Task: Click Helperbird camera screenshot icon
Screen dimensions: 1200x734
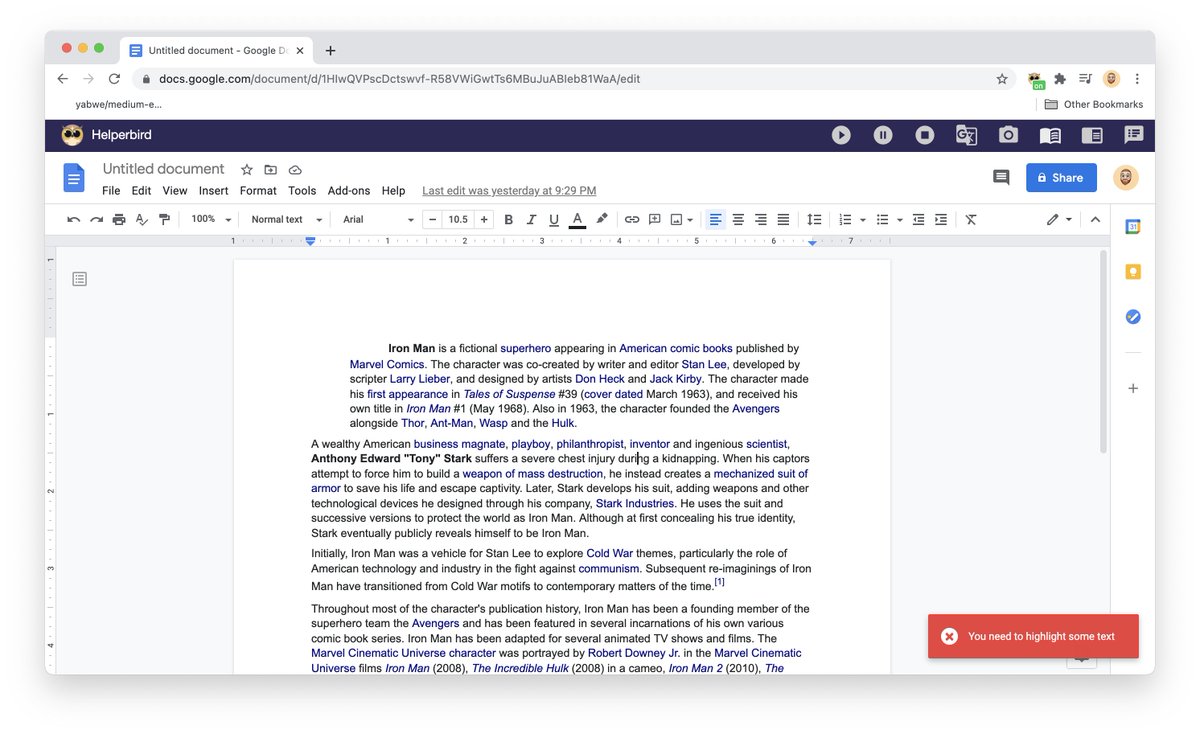Action: (x=1008, y=135)
